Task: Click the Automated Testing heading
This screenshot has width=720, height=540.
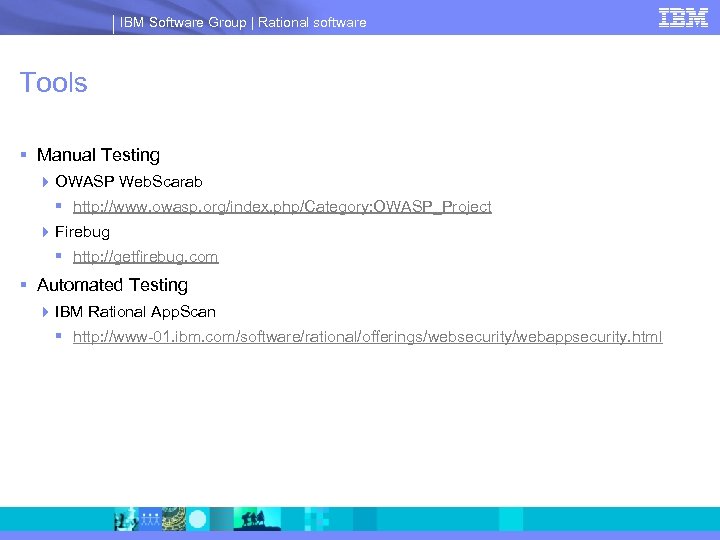Action: pyautogui.click(x=112, y=285)
